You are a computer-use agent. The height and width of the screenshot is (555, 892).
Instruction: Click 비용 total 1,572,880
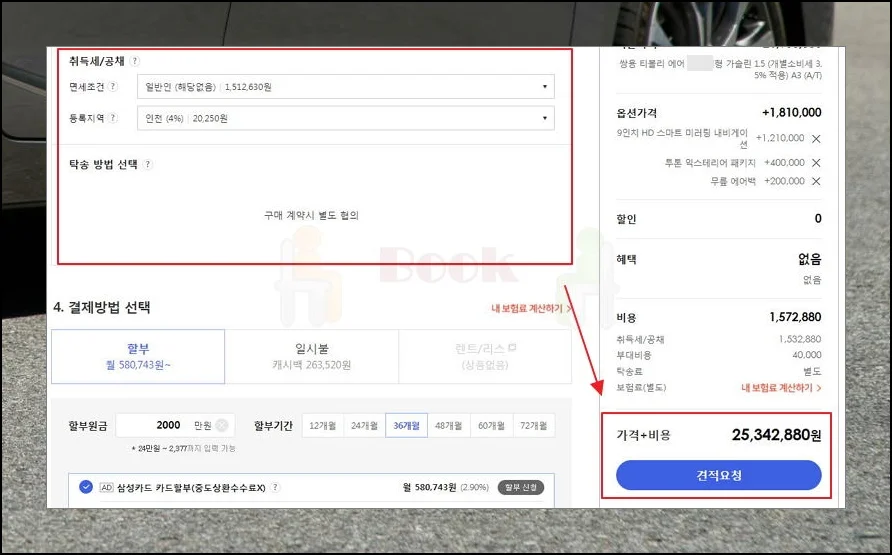[x=795, y=317]
